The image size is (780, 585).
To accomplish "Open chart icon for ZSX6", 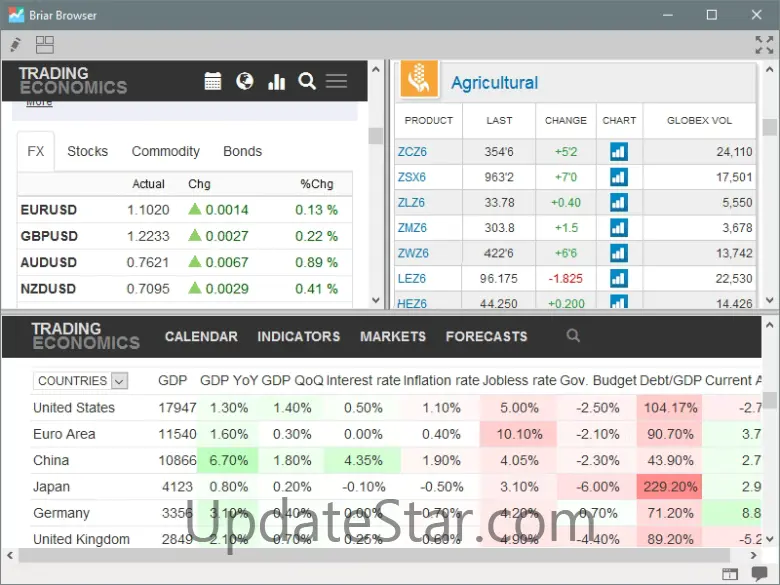I will 619,177.
